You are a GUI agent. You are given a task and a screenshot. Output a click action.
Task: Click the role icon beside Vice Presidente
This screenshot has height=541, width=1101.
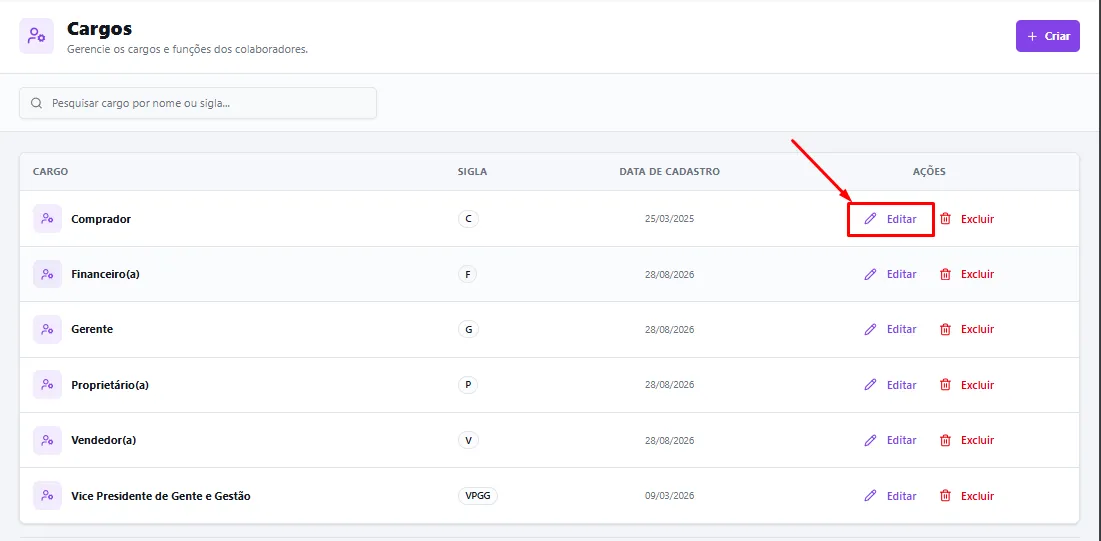point(47,496)
